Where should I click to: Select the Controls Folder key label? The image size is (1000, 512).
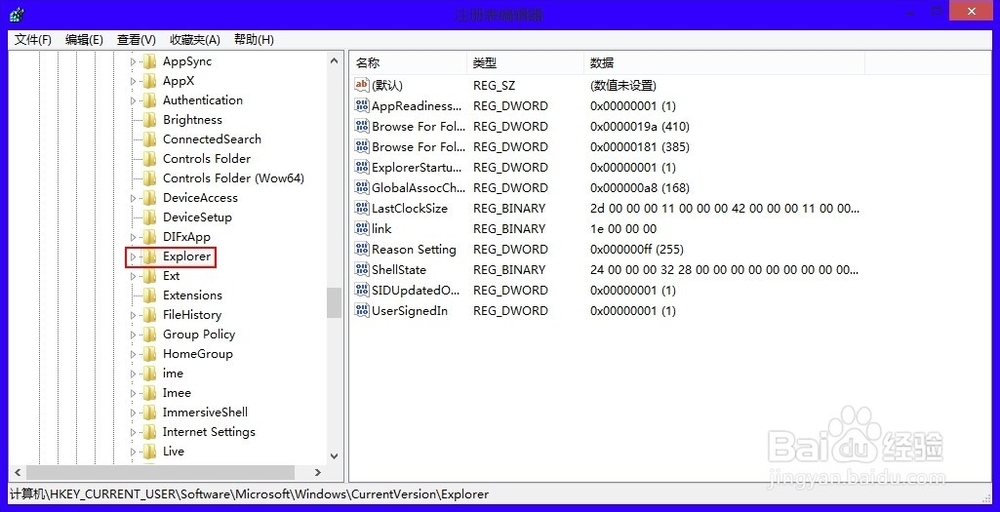[207, 159]
